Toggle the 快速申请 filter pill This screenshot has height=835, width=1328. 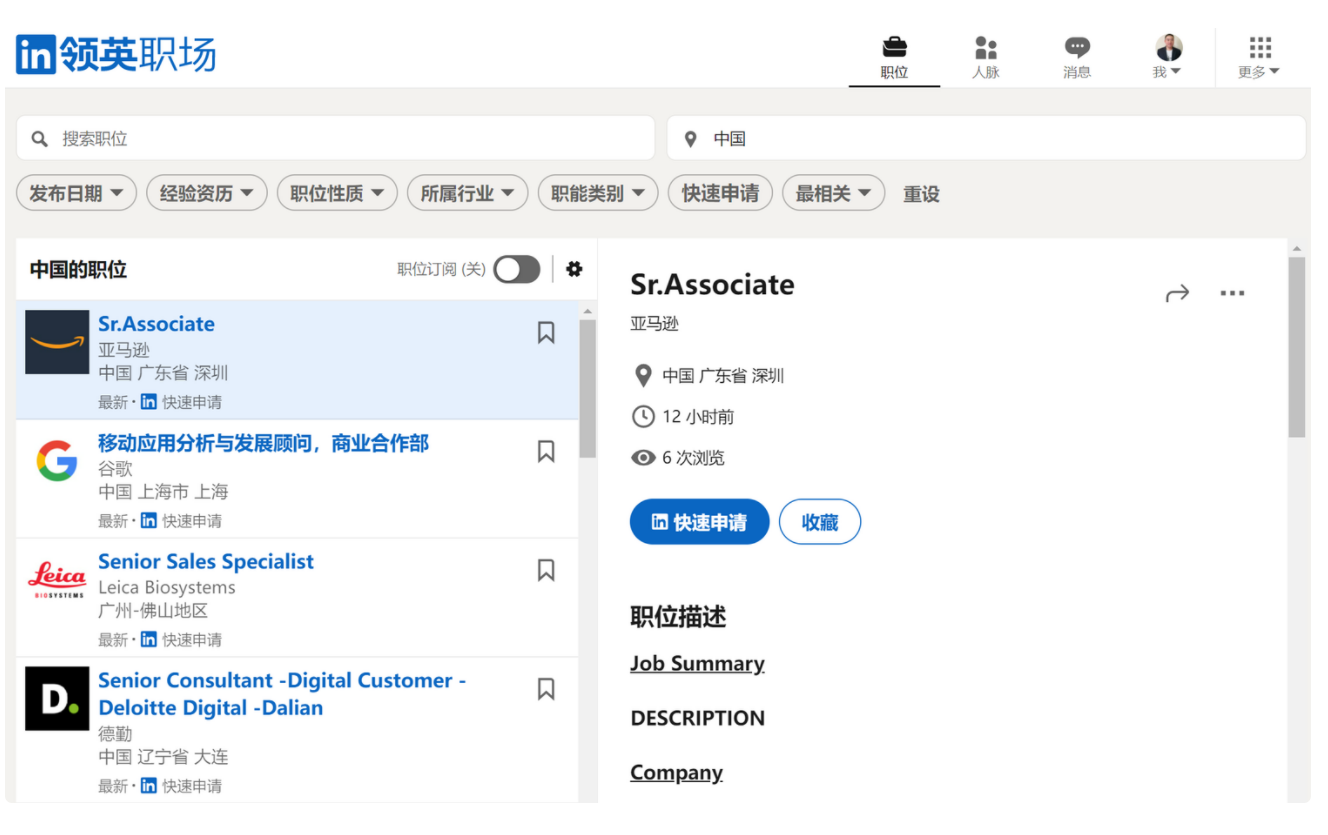click(x=720, y=193)
